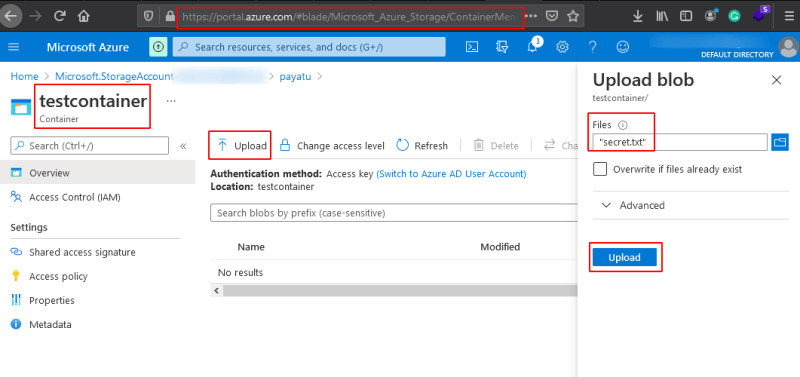
Task: Open Azure Cloud Shell icon
Action: [472, 47]
